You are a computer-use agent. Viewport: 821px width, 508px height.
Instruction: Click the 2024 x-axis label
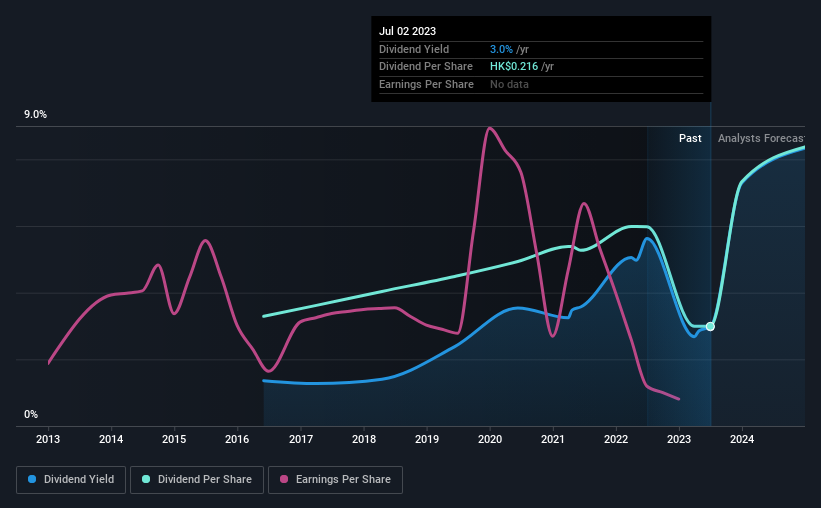click(742, 439)
